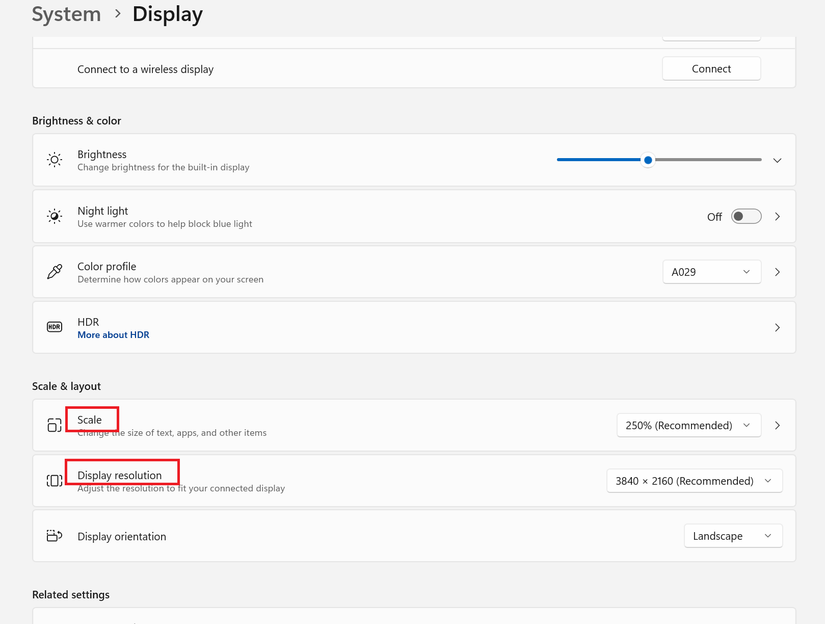825x624 pixels.
Task: Open the Color profile A029 dropdown
Action: pyautogui.click(x=711, y=272)
